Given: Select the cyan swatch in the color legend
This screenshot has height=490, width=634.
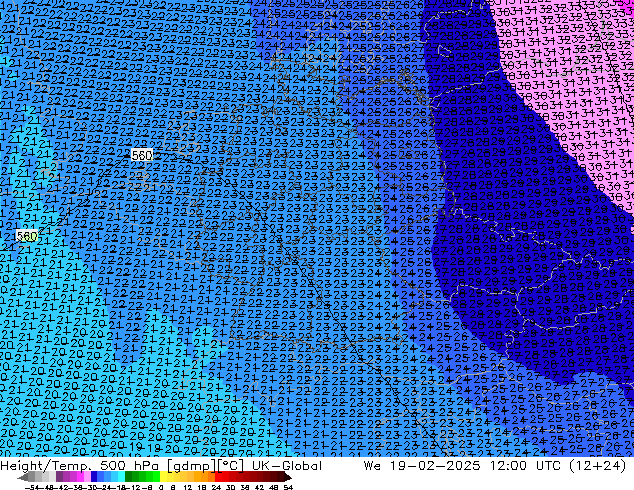Looking at the screenshot, I should [x=122, y=477].
